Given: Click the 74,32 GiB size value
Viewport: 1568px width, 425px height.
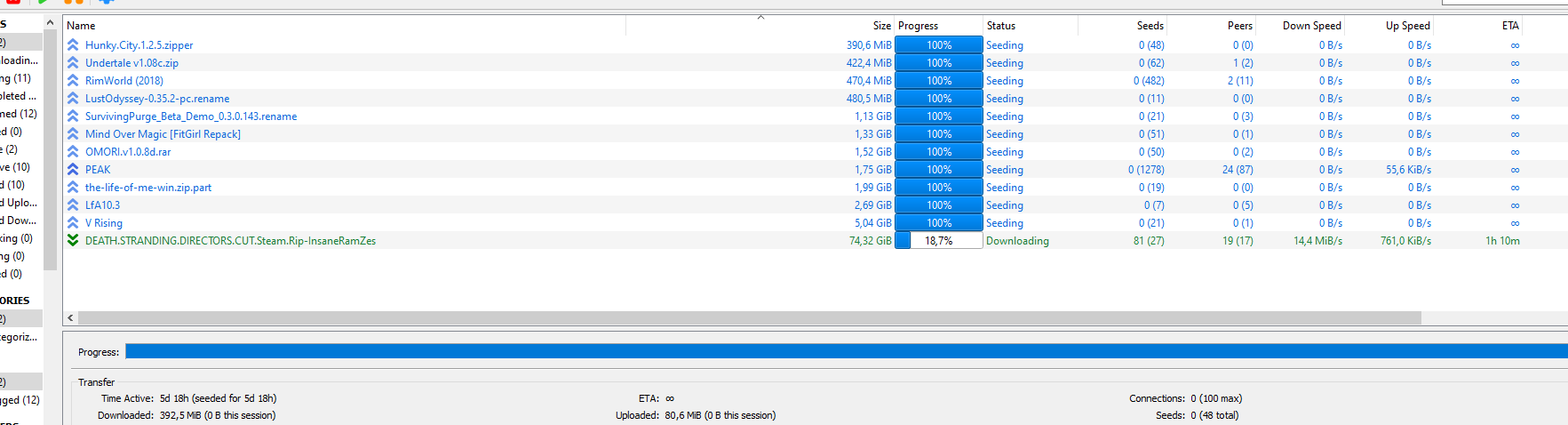Looking at the screenshot, I should tap(870, 240).
